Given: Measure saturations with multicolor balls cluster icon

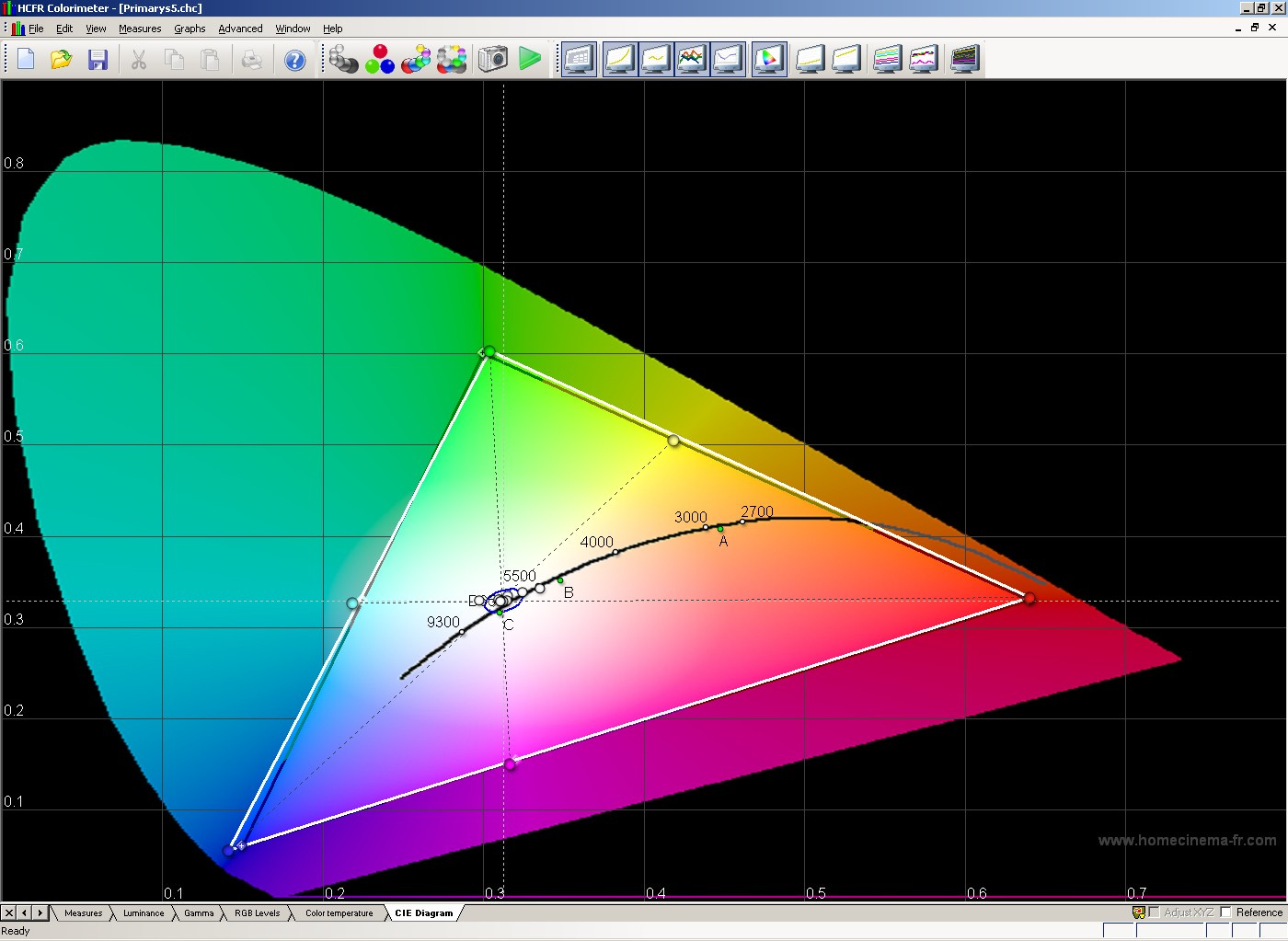Looking at the screenshot, I should [x=452, y=60].
